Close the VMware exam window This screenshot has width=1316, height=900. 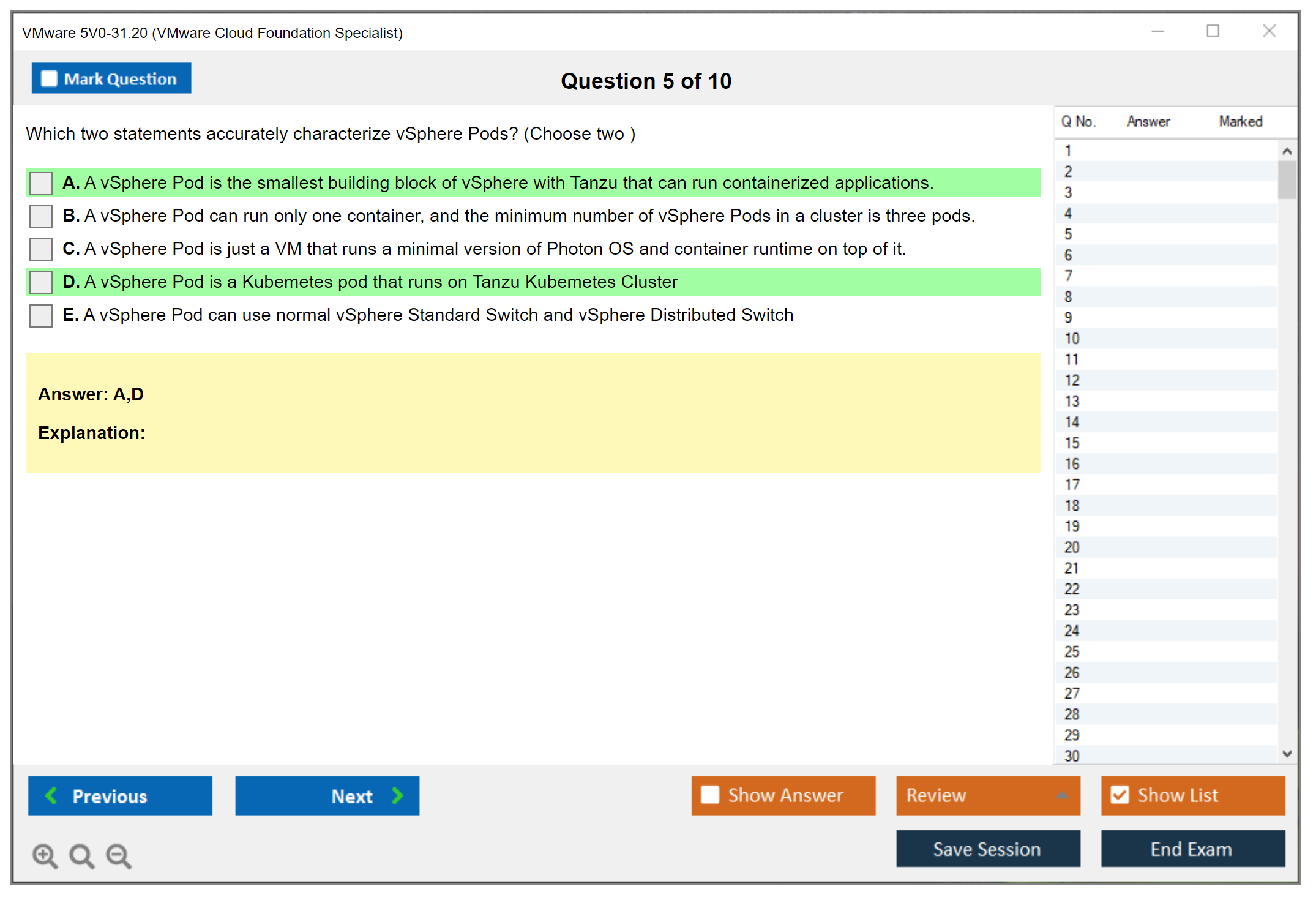click(x=1269, y=31)
